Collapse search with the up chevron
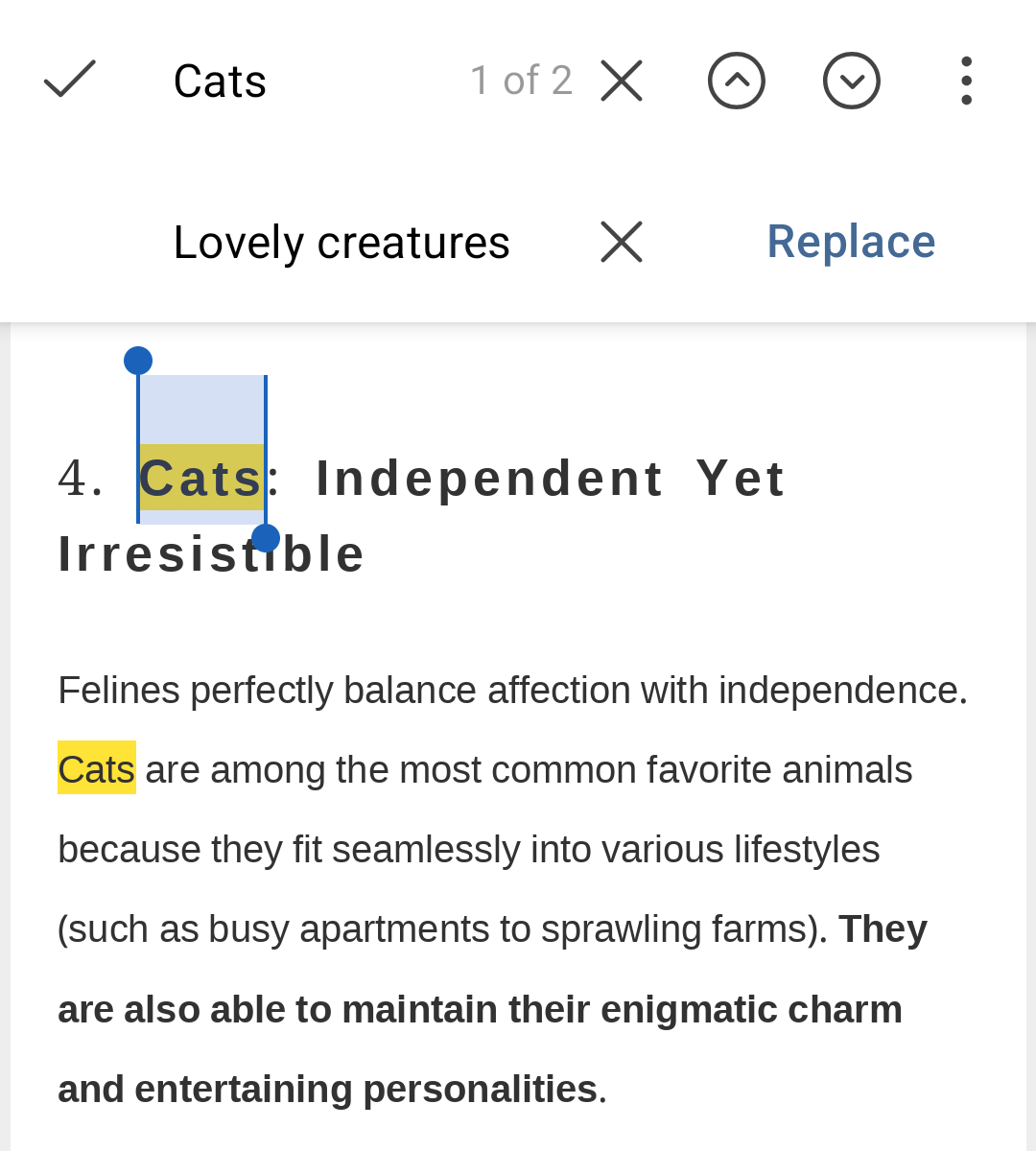Screen dimensions: 1036x1151 736,80
